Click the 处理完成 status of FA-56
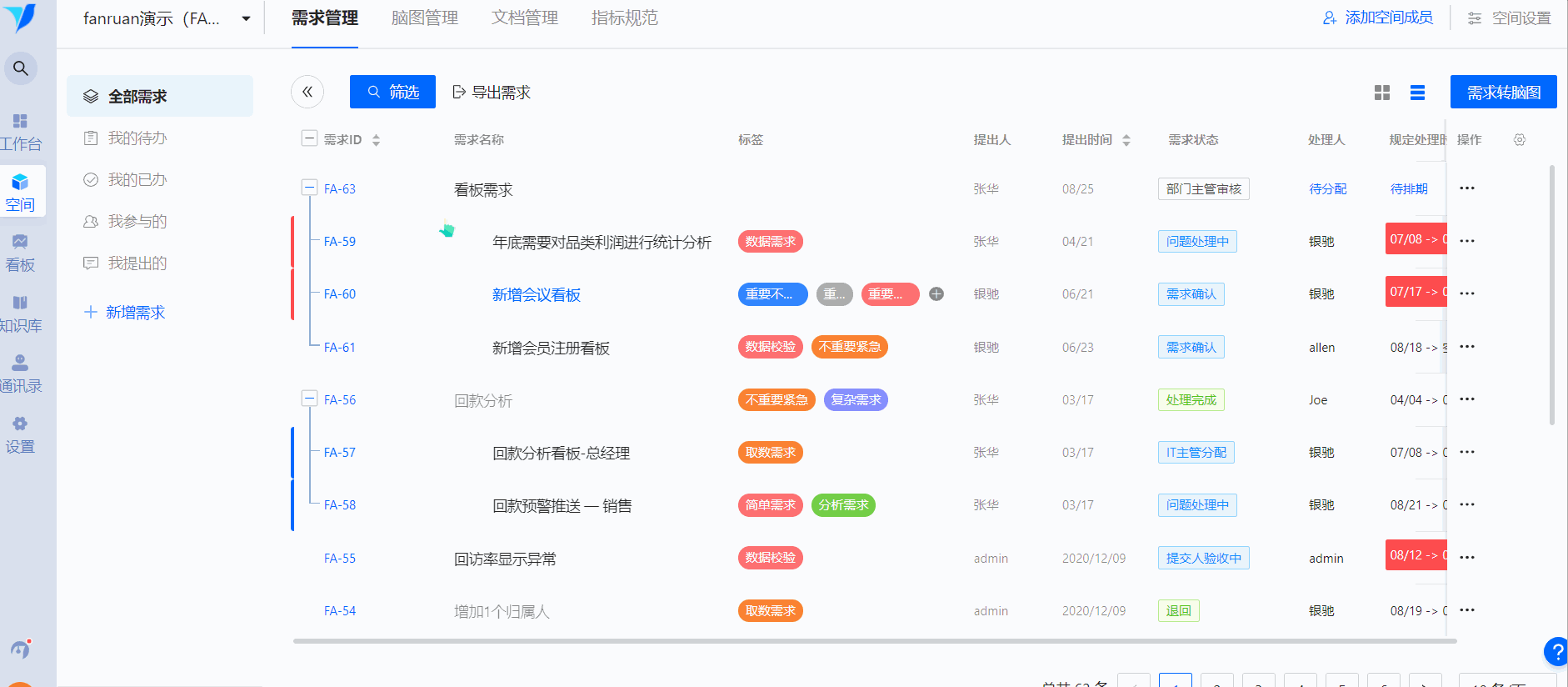 coord(1191,400)
